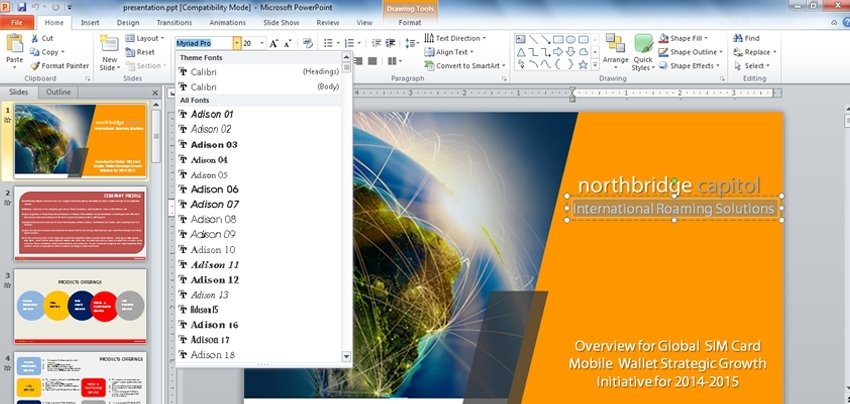Screen dimensions: 850x404
Task: Click the Increase Font Size icon
Action: (x=275, y=43)
